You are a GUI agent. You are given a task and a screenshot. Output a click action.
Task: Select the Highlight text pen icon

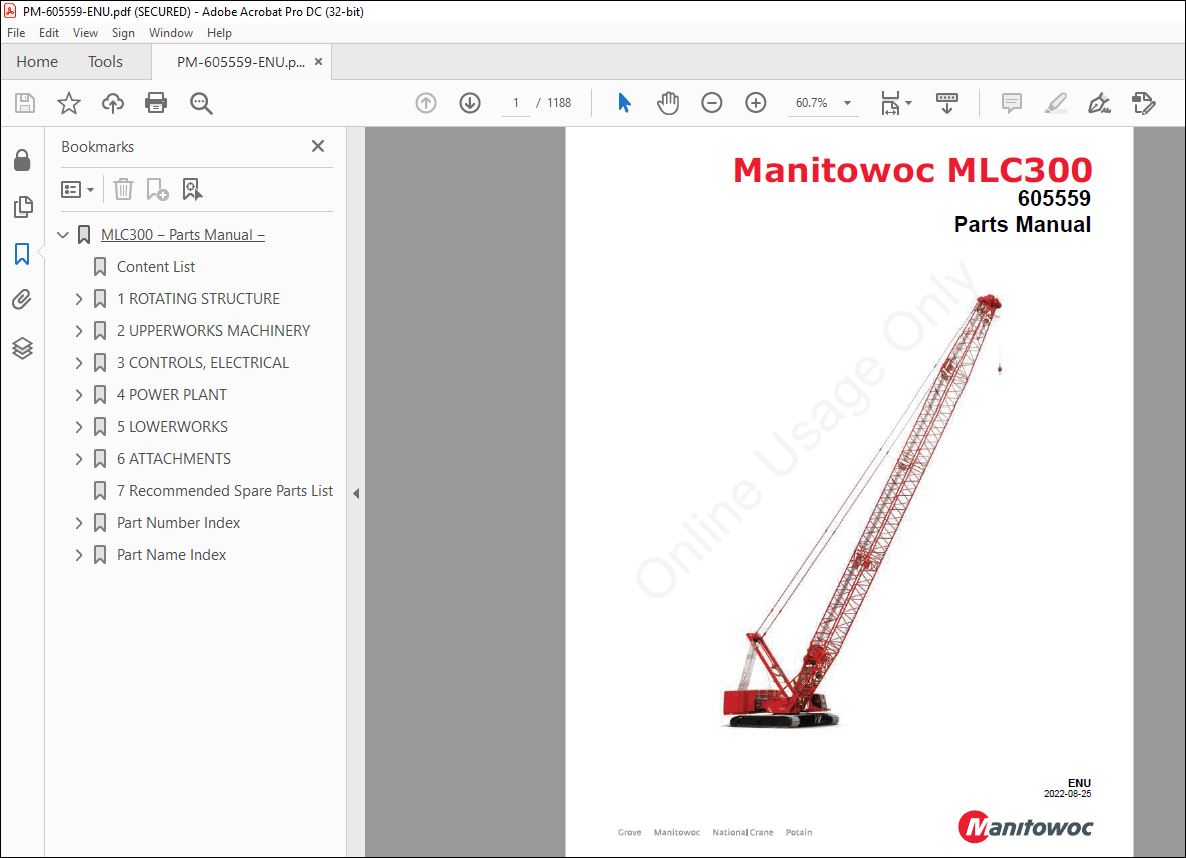click(1055, 103)
